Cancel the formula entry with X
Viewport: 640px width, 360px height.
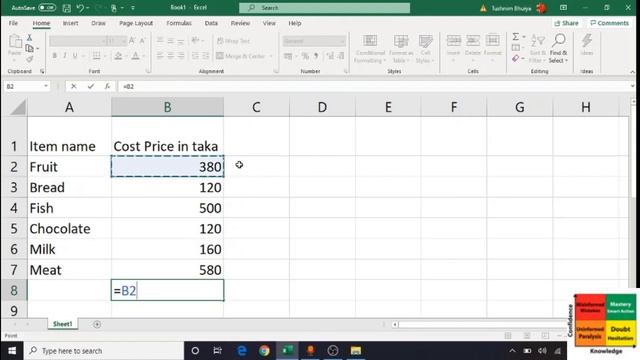pyautogui.click(x=73, y=86)
